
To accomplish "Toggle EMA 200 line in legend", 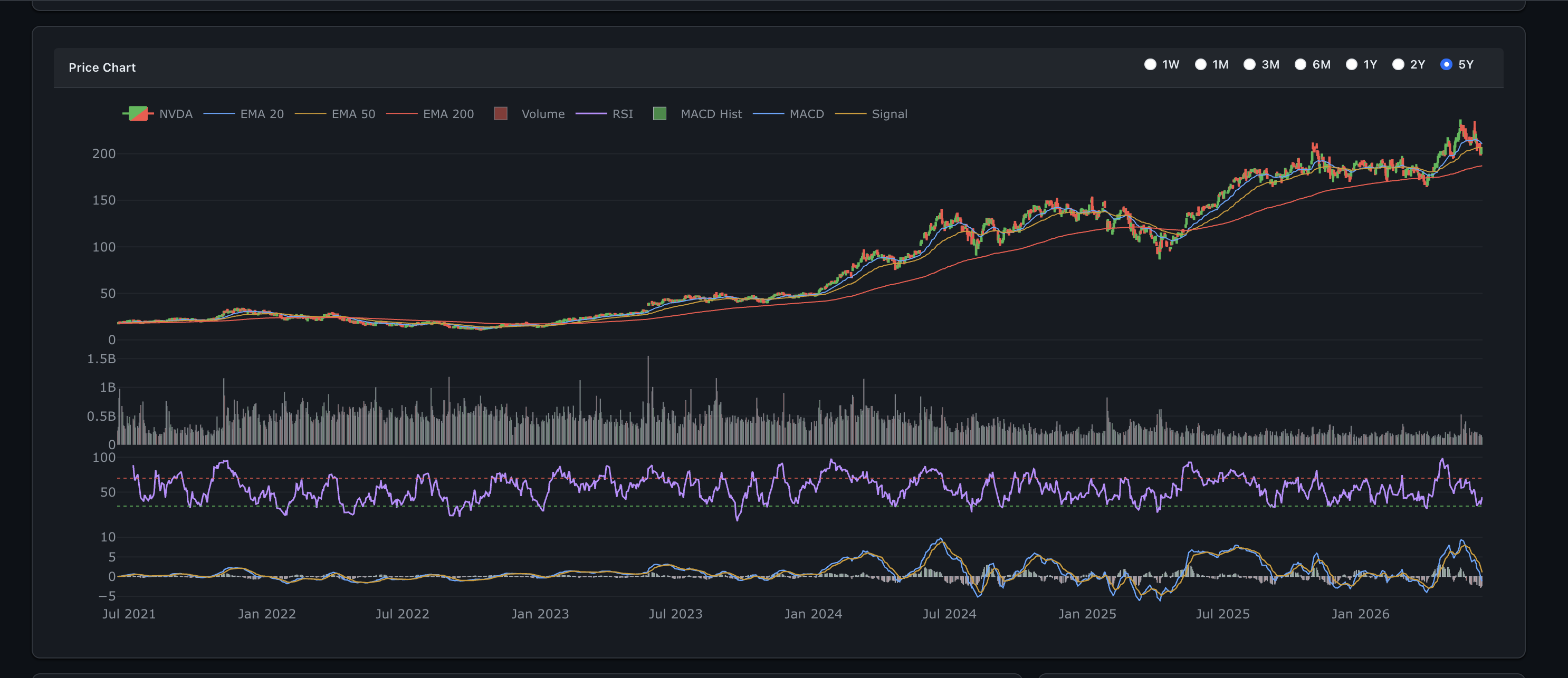I will [x=430, y=114].
